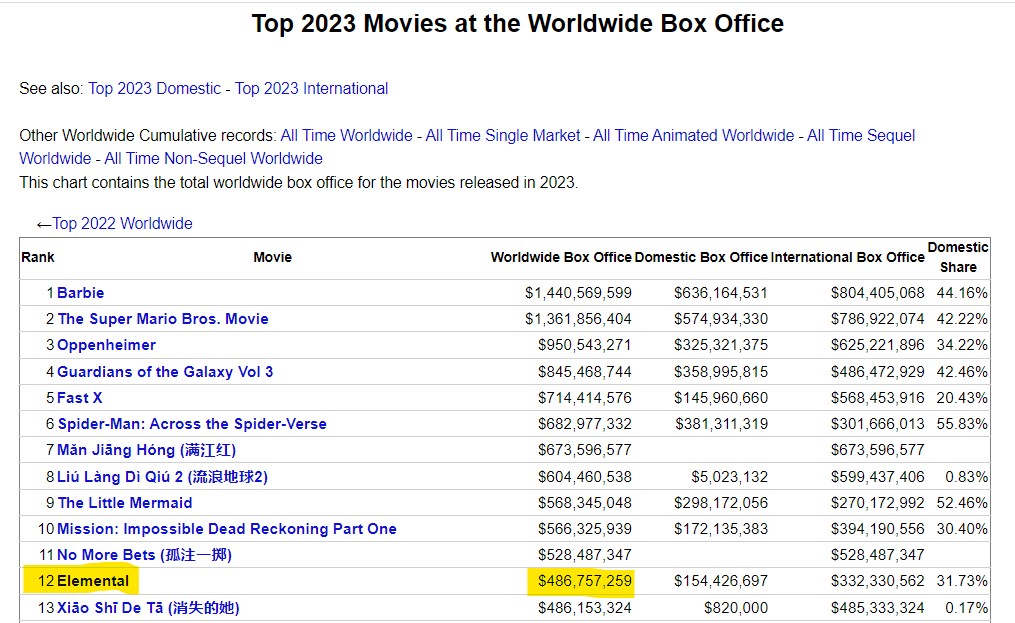
Task: Open All Time Single Market records
Action: [x=502, y=136]
